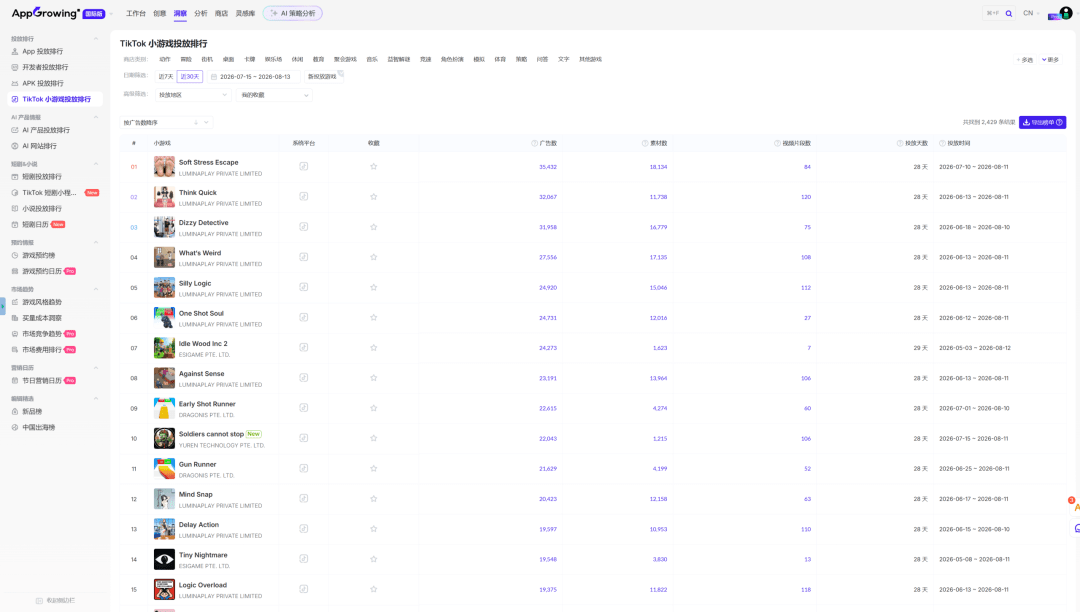Open the Soft Stress Escape game link
This screenshot has width=1080, height=612.
coord(209,162)
